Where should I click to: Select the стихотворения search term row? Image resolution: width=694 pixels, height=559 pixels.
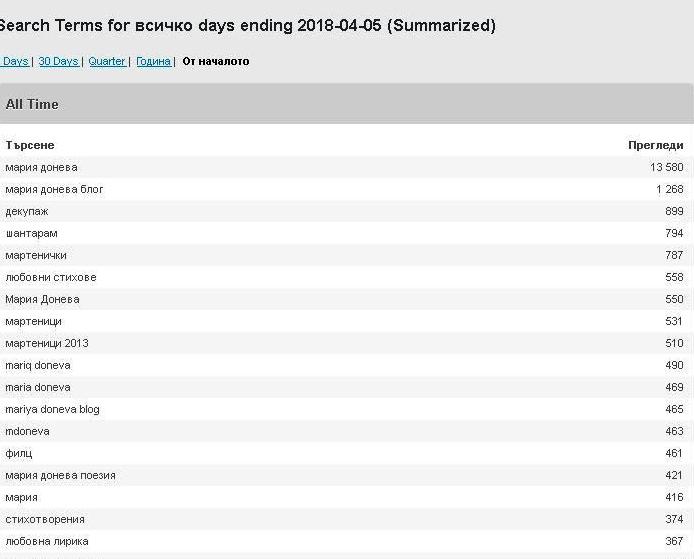click(45, 519)
